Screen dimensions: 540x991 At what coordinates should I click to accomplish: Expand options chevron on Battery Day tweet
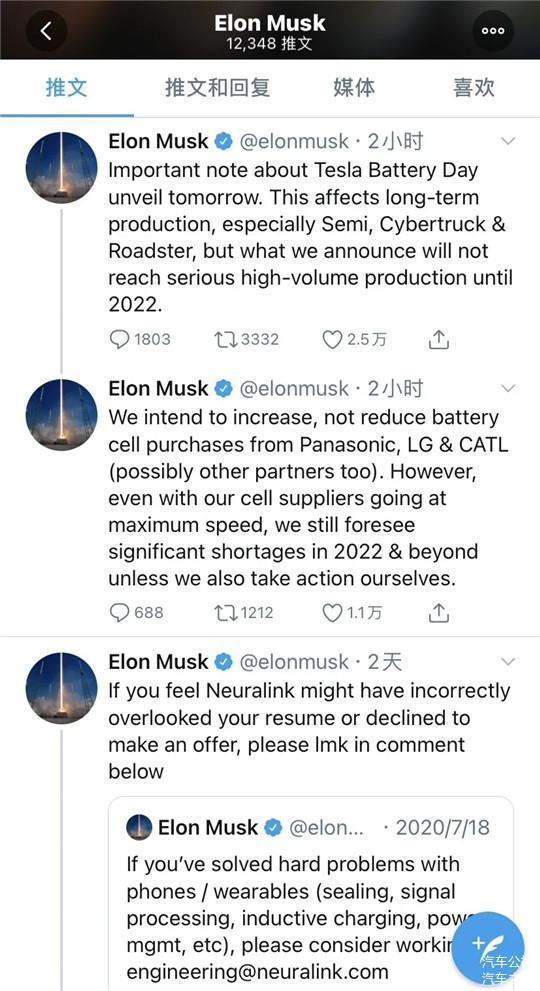click(x=508, y=141)
